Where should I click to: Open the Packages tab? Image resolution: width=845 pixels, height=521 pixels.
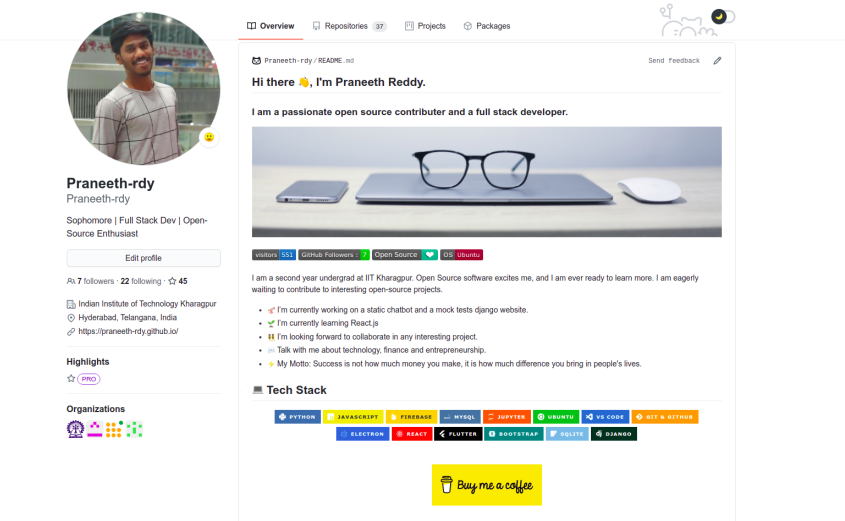[487, 26]
